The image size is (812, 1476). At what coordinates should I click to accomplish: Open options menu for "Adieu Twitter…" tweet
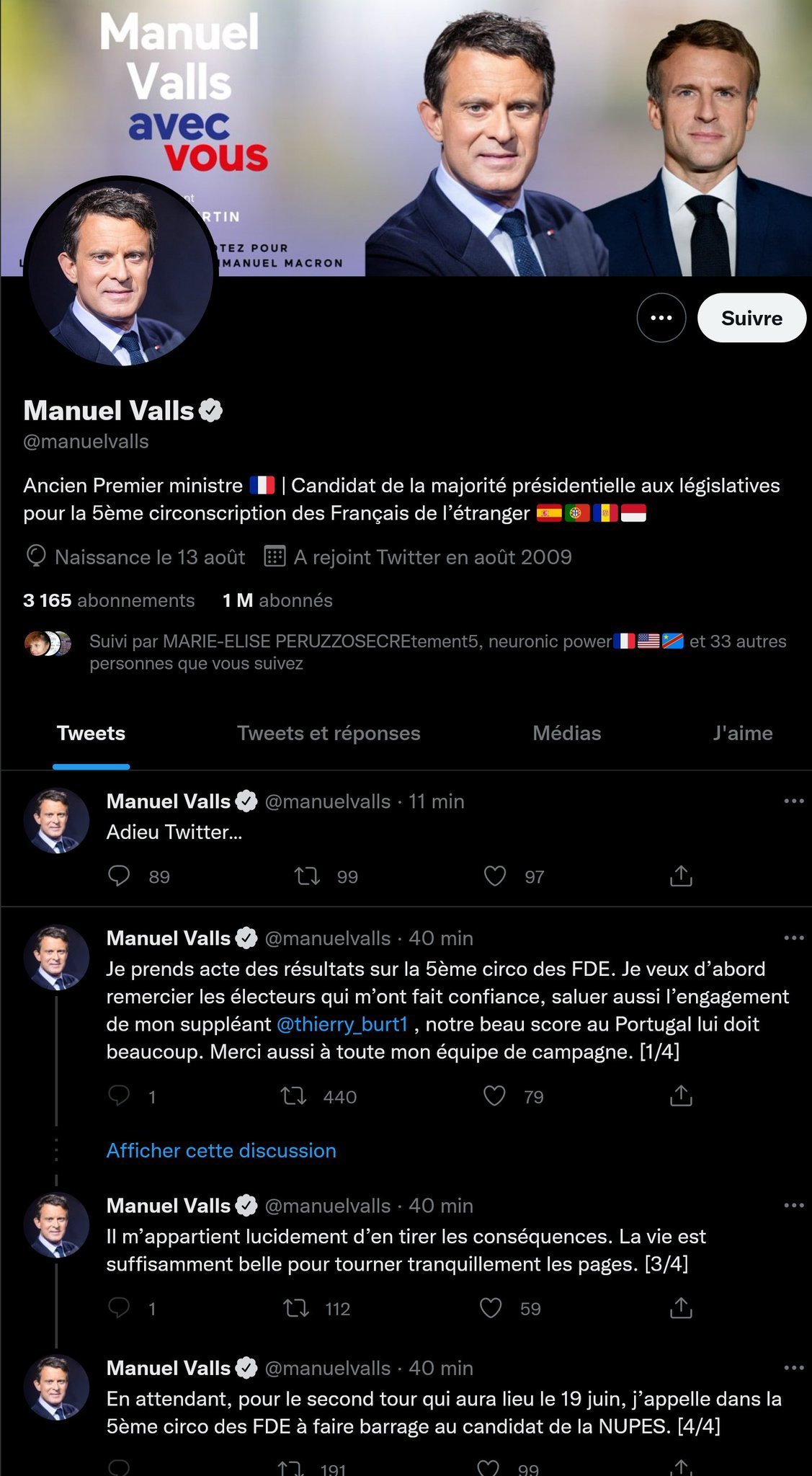793,801
